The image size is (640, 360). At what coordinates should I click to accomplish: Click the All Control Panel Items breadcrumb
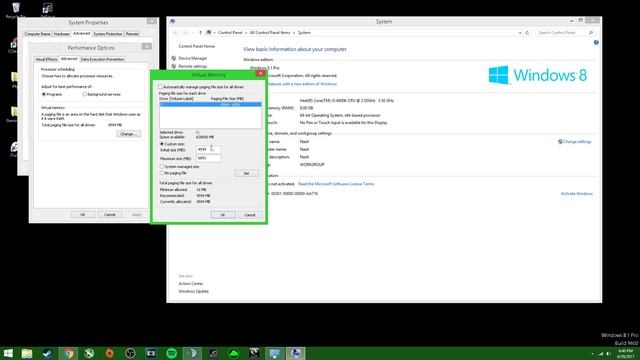[270, 33]
